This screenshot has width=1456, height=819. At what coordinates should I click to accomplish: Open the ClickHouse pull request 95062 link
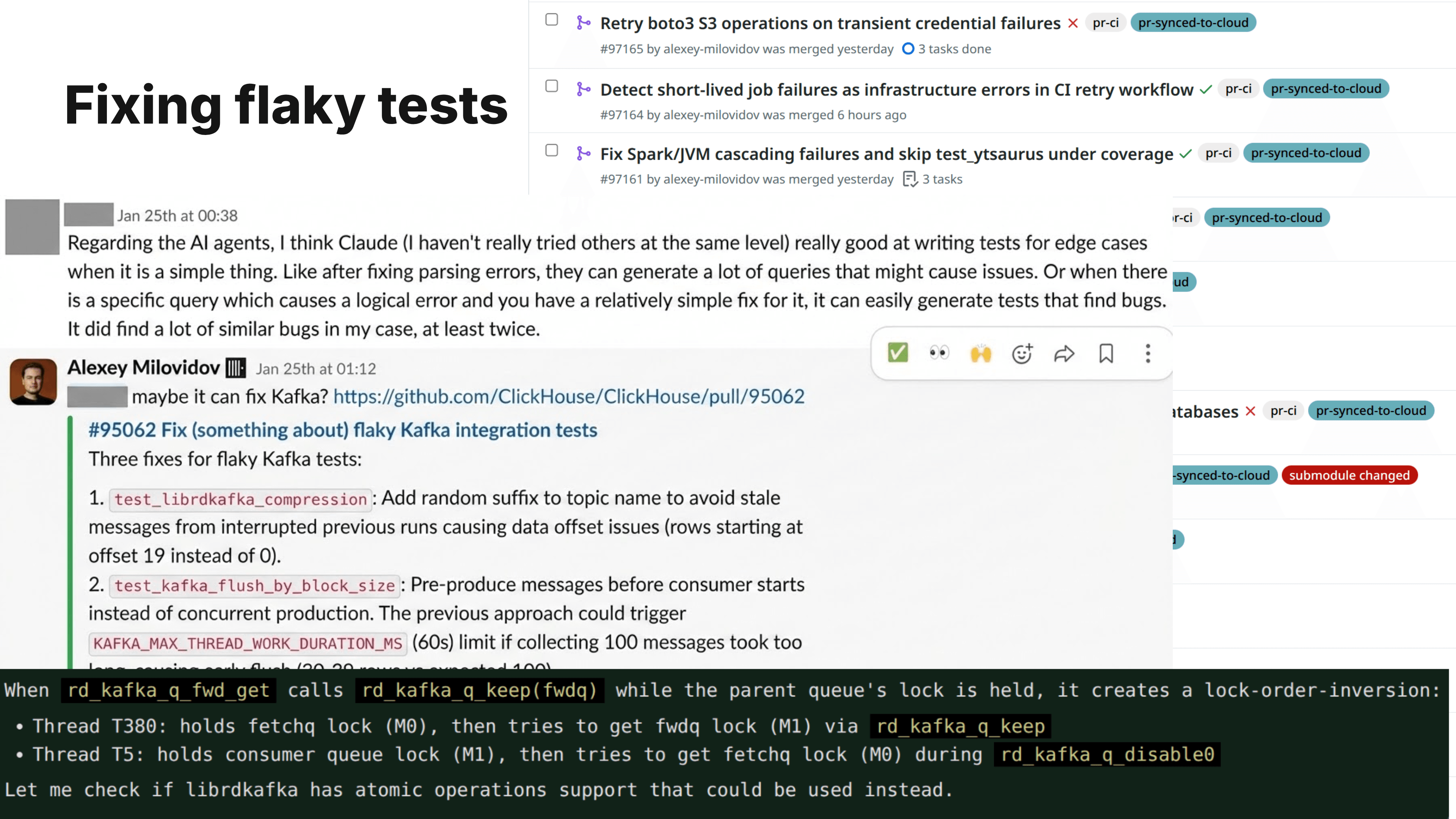click(569, 396)
